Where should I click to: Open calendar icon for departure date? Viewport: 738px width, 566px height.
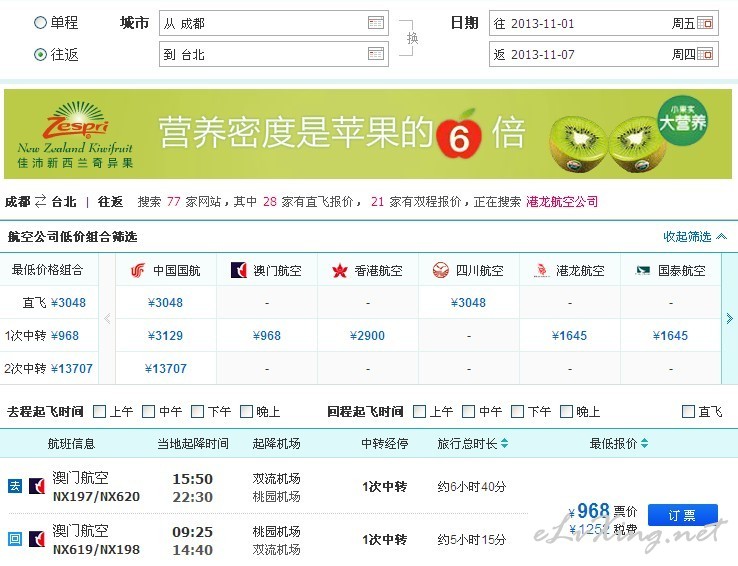[705, 23]
